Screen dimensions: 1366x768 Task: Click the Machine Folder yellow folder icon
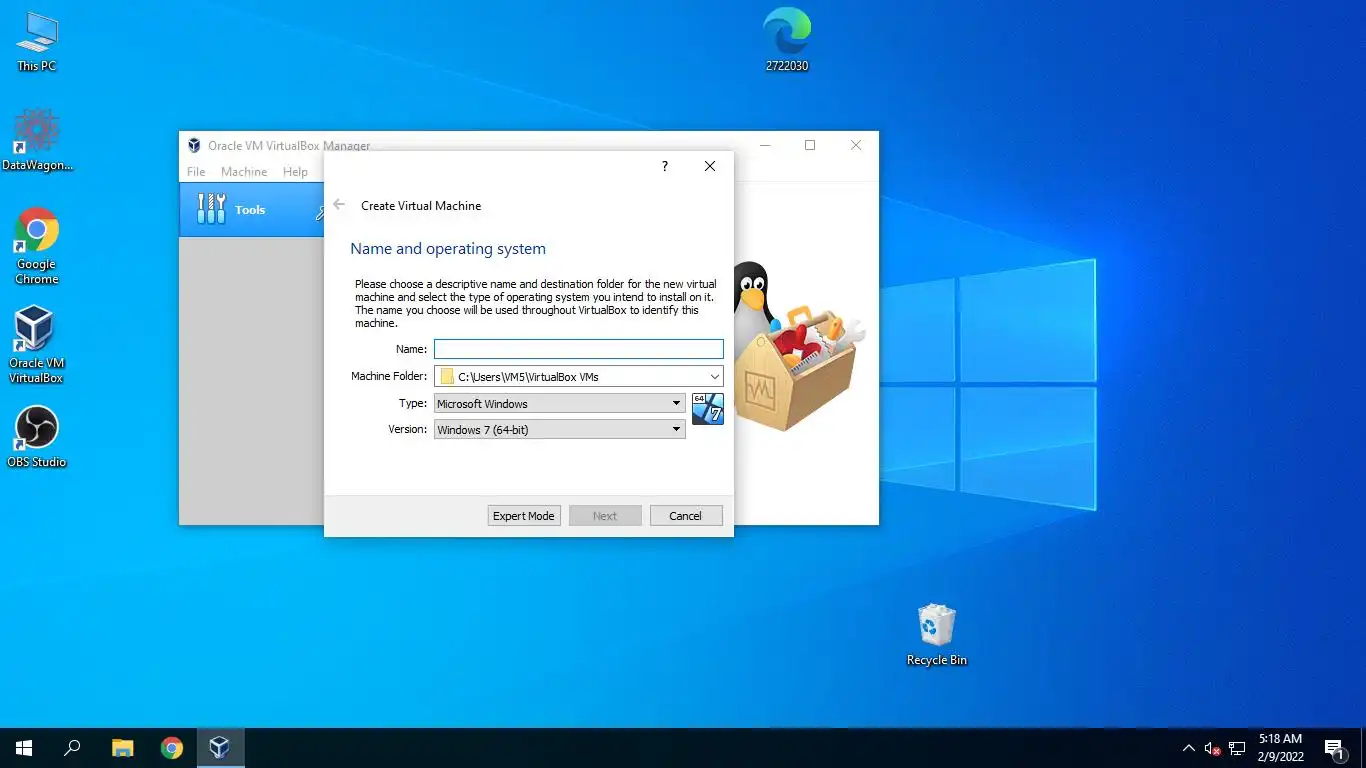click(447, 377)
